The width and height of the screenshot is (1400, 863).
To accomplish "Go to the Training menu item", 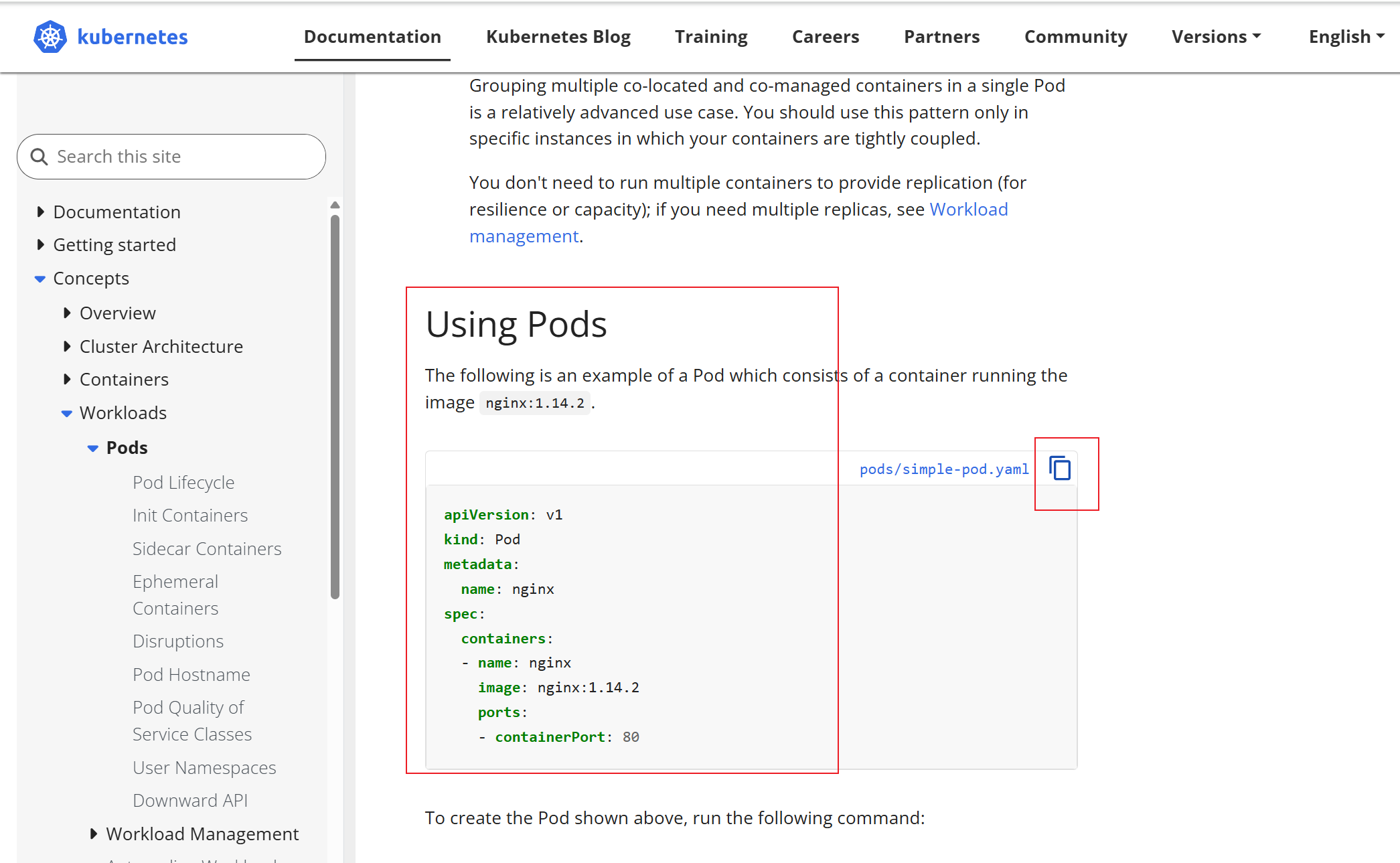I will (x=710, y=37).
